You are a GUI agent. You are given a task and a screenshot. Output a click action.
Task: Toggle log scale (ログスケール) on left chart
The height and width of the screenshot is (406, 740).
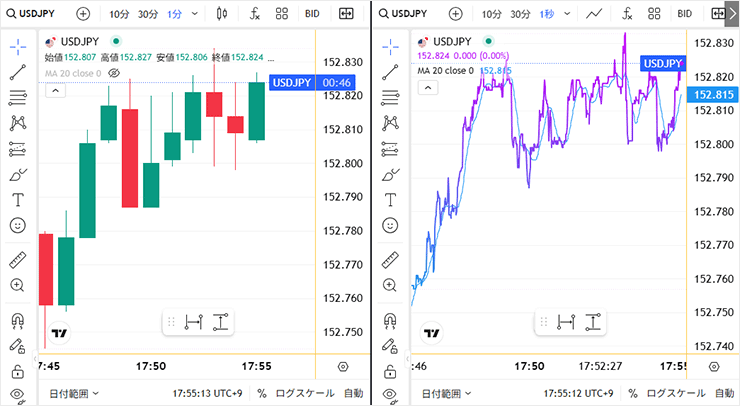click(x=304, y=393)
